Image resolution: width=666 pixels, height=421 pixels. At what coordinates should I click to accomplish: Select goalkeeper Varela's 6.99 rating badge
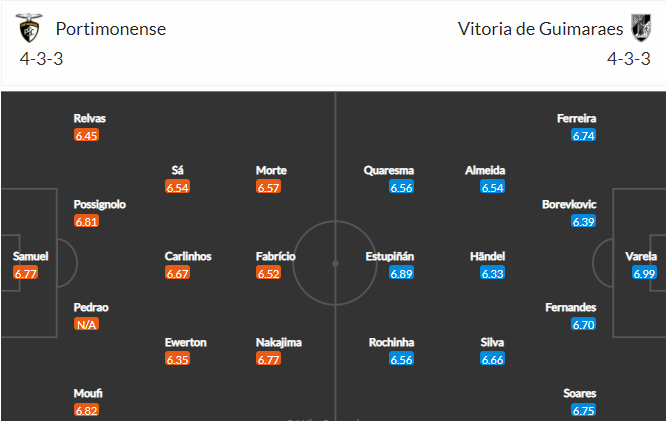coord(644,273)
